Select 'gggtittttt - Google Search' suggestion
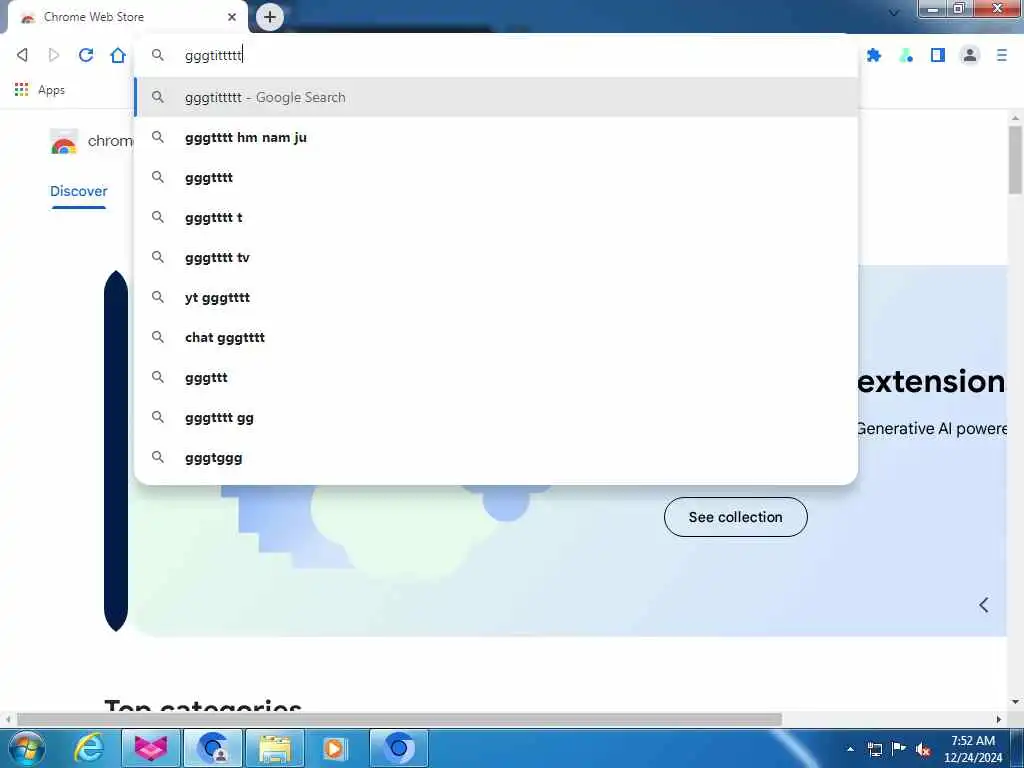Image resolution: width=1024 pixels, height=768 pixels. coord(496,97)
